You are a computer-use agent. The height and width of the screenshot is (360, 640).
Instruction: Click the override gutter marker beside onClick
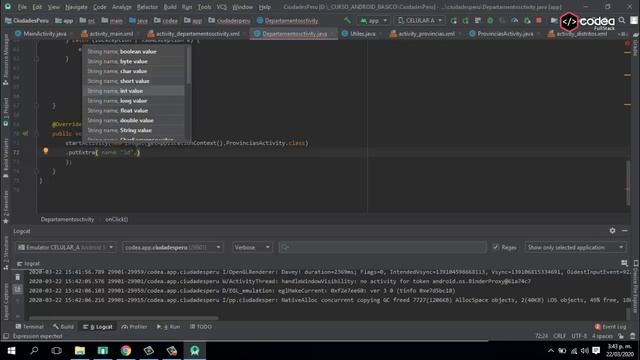click(x=25, y=133)
